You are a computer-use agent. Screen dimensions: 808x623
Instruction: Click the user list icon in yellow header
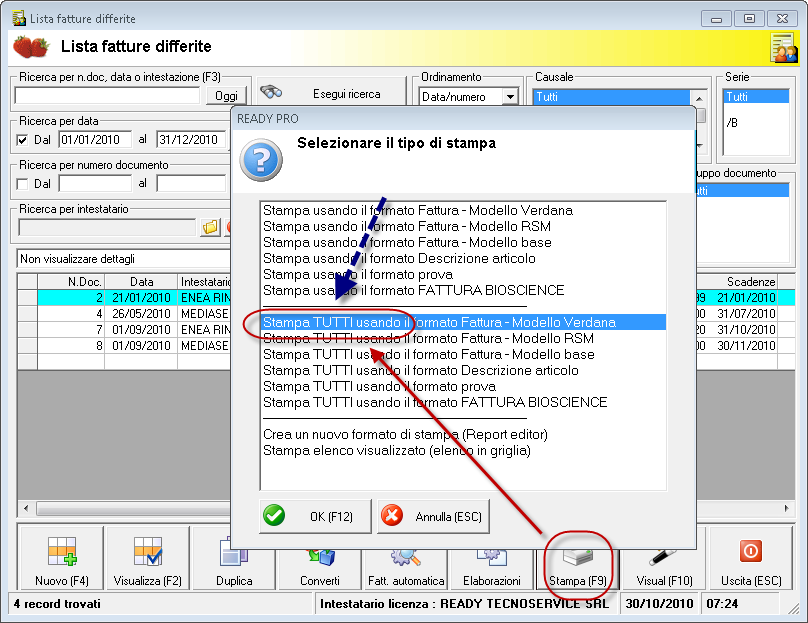click(783, 47)
